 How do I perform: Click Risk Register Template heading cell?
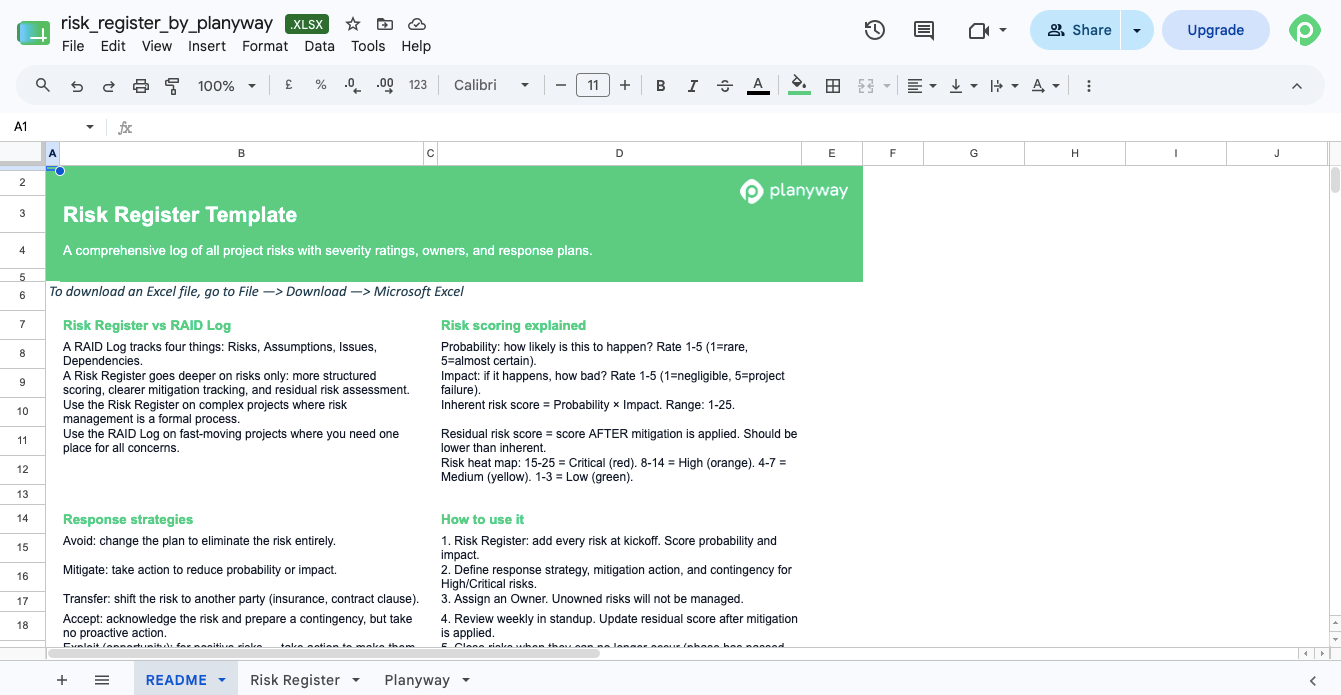click(180, 214)
